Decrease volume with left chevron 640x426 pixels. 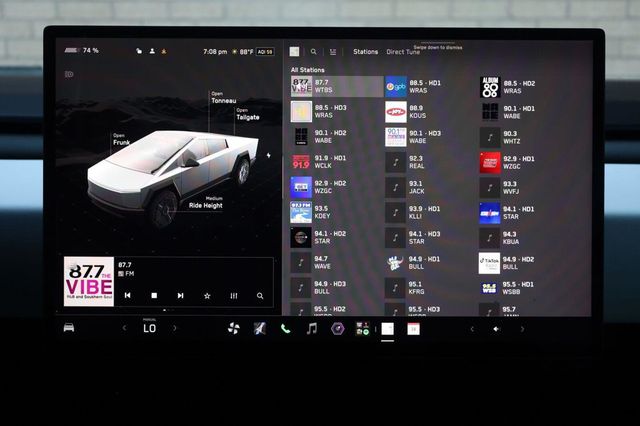[x=472, y=329]
